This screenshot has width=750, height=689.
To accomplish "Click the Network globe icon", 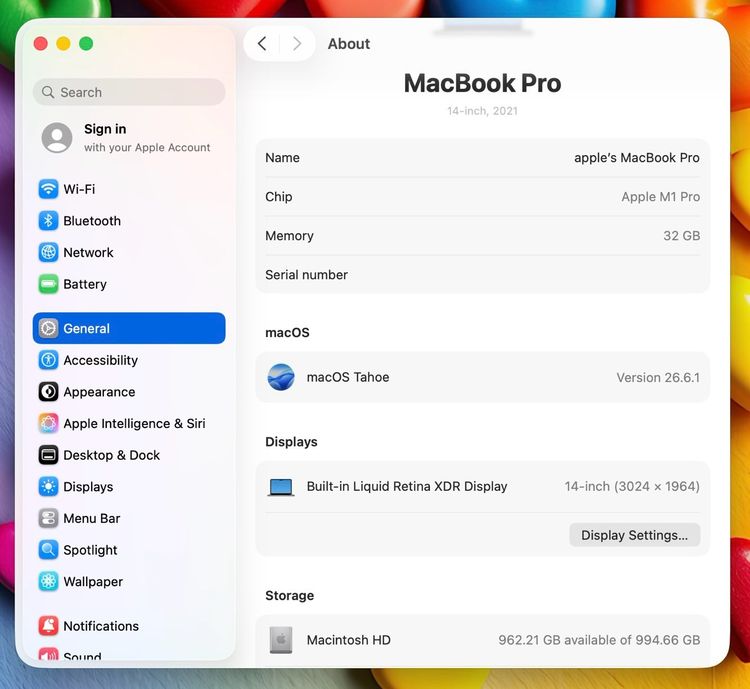I will [48, 252].
